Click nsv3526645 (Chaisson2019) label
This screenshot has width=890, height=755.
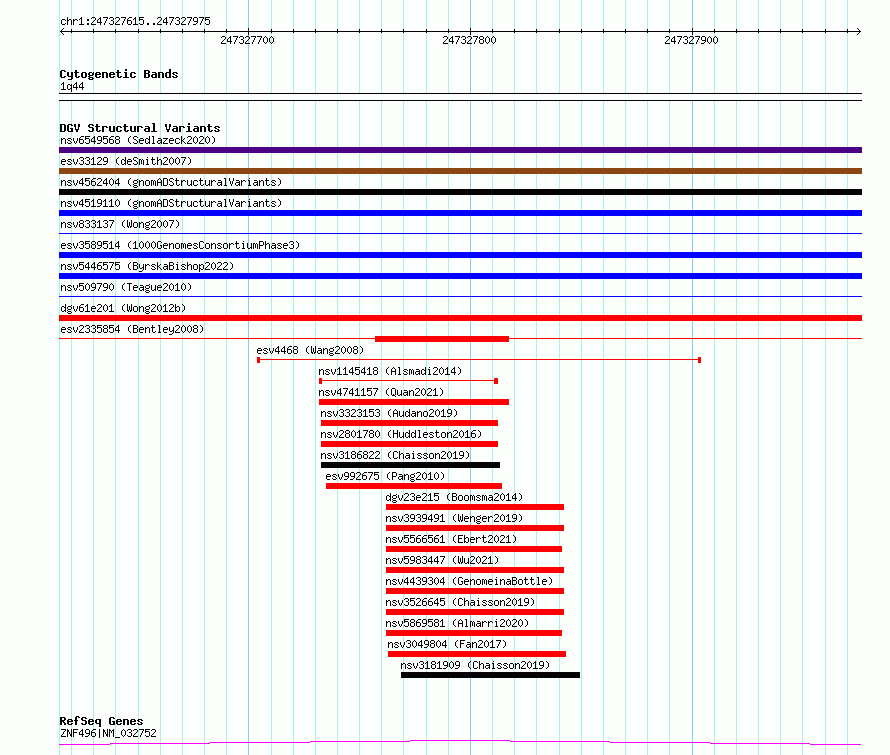460,602
